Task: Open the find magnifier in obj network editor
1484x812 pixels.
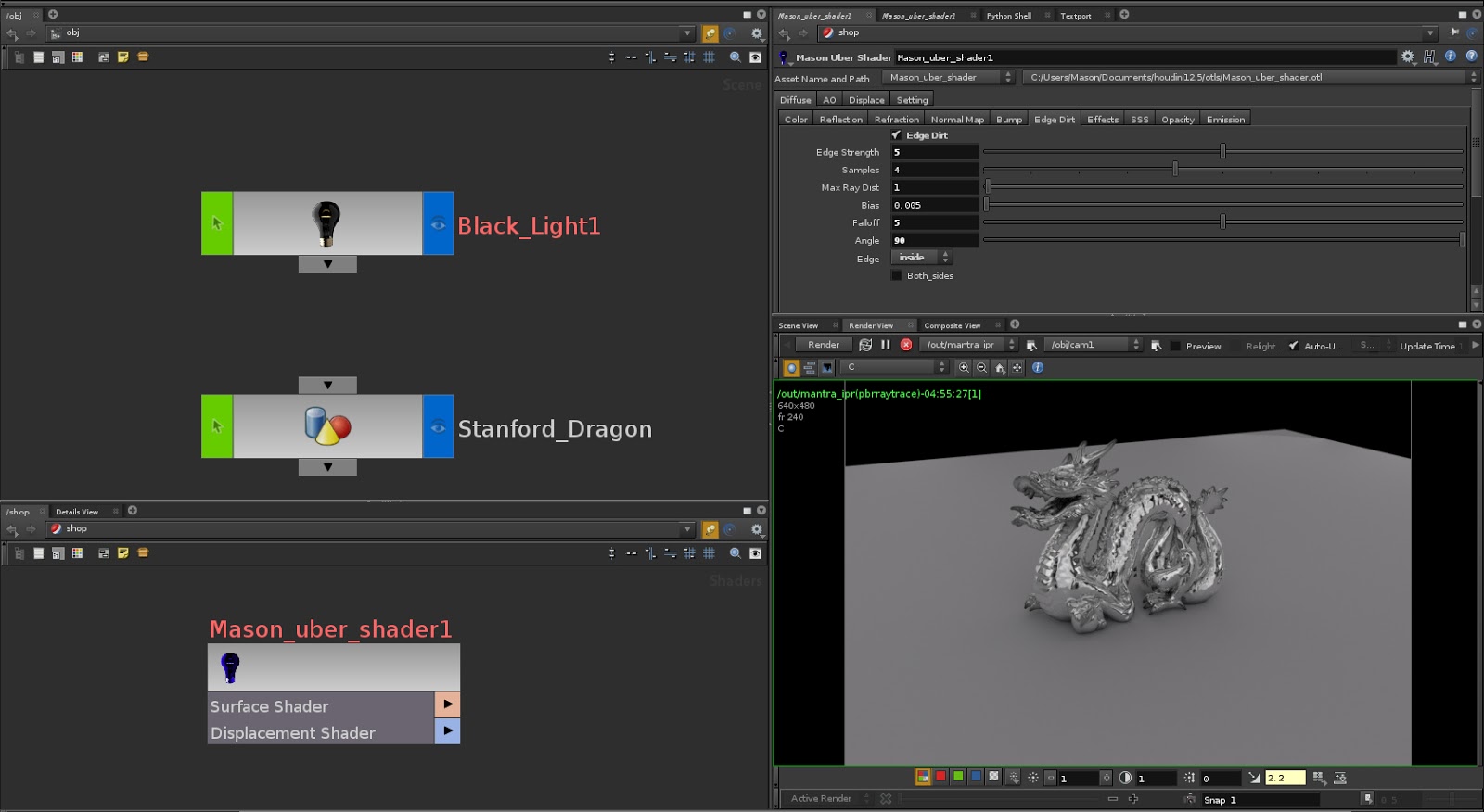Action: click(736, 57)
